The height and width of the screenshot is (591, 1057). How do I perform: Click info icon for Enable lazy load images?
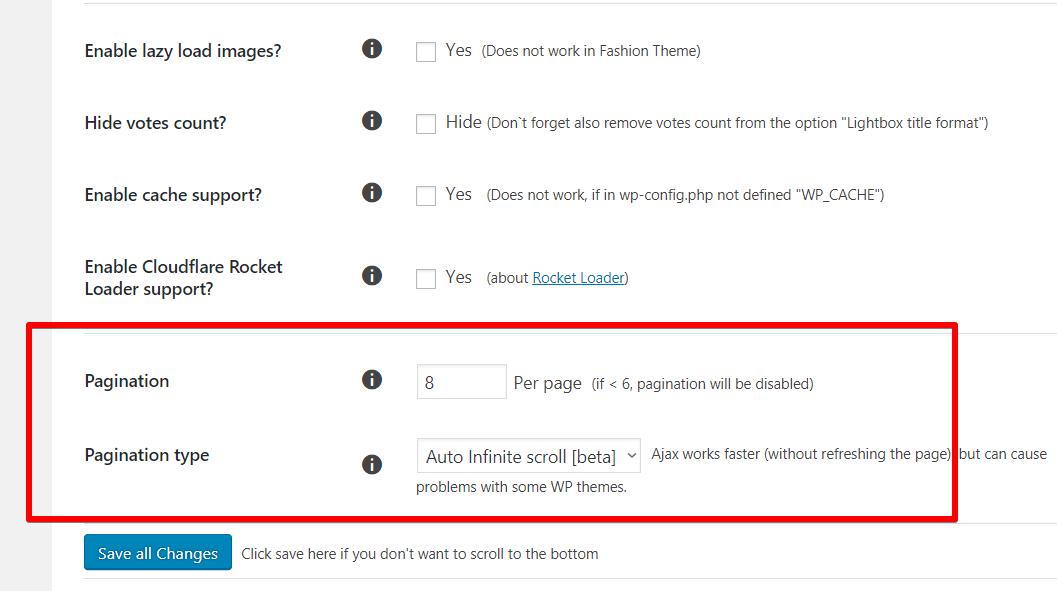[372, 49]
